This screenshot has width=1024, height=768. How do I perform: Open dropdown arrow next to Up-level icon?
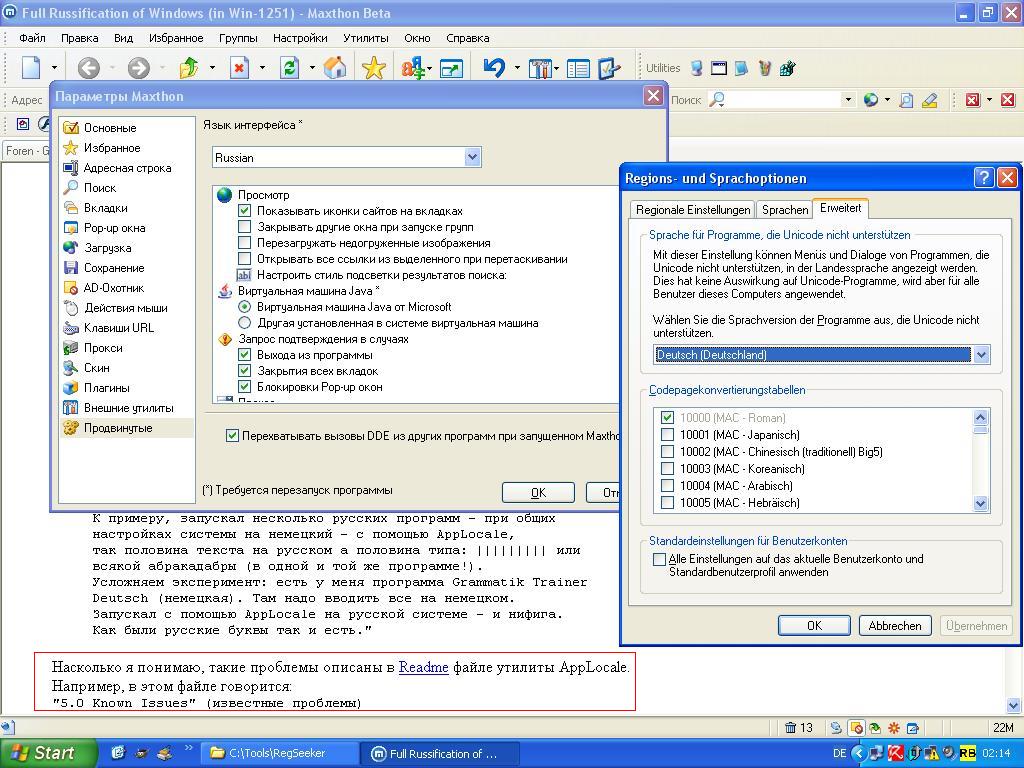tap(212, 67)
